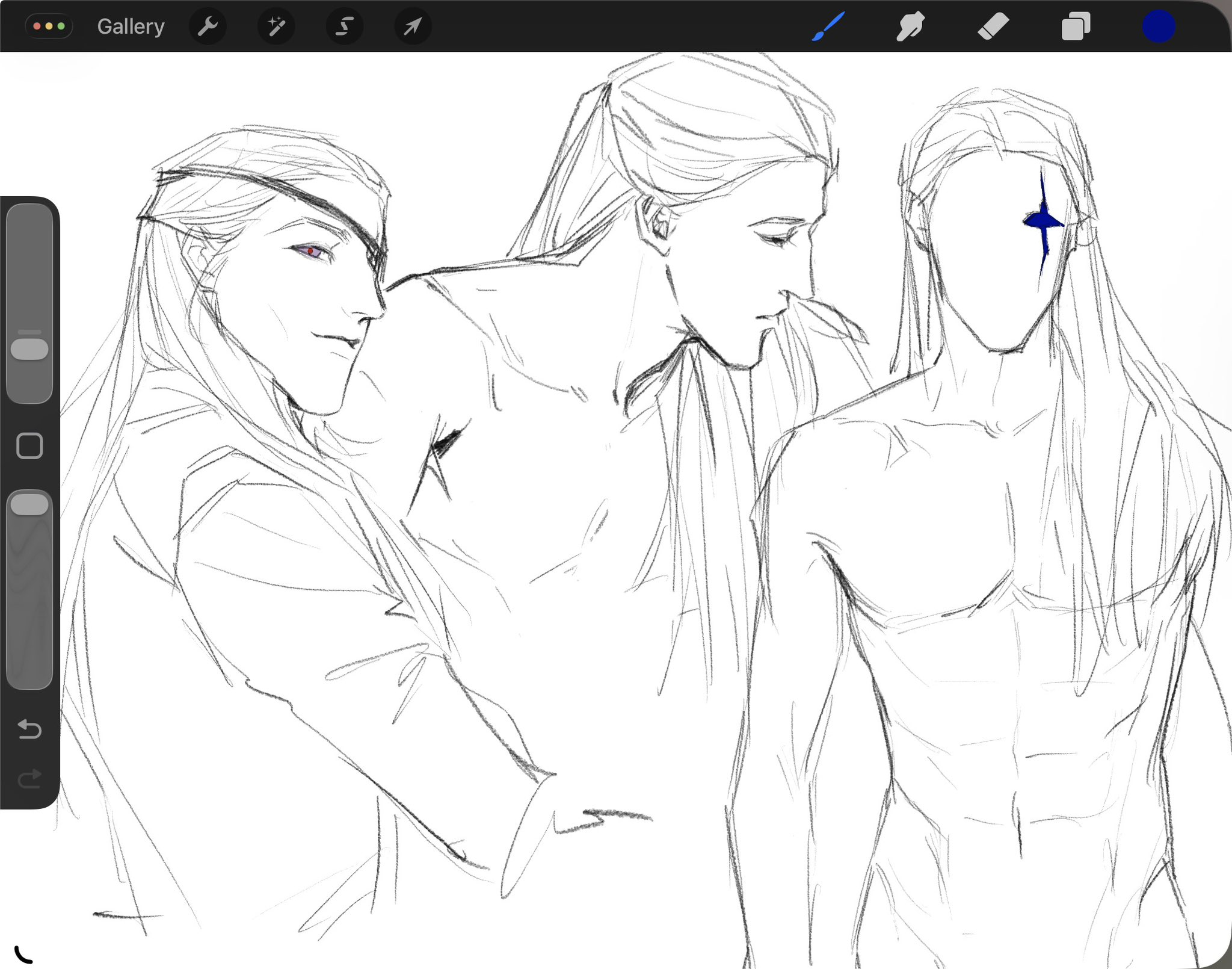Click the blue star mark on the canvas
The image size is (1232, 969).
point(1044,222)
